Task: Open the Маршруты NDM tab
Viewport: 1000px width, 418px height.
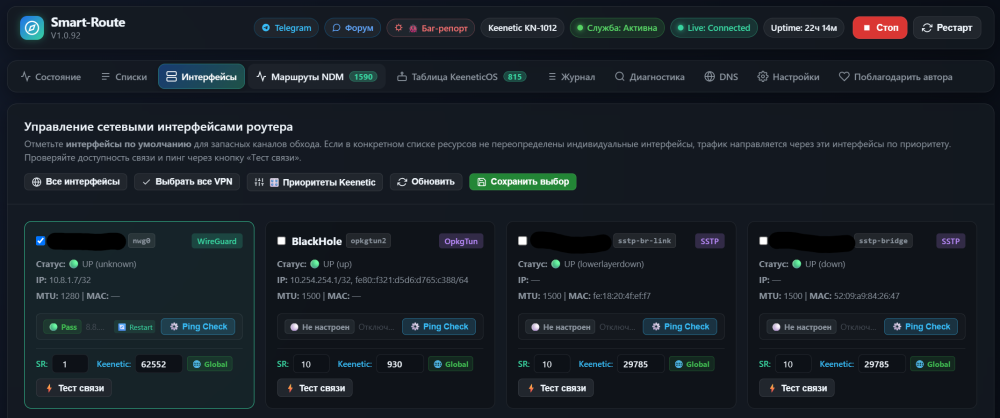Action: (x=317, y=77)
